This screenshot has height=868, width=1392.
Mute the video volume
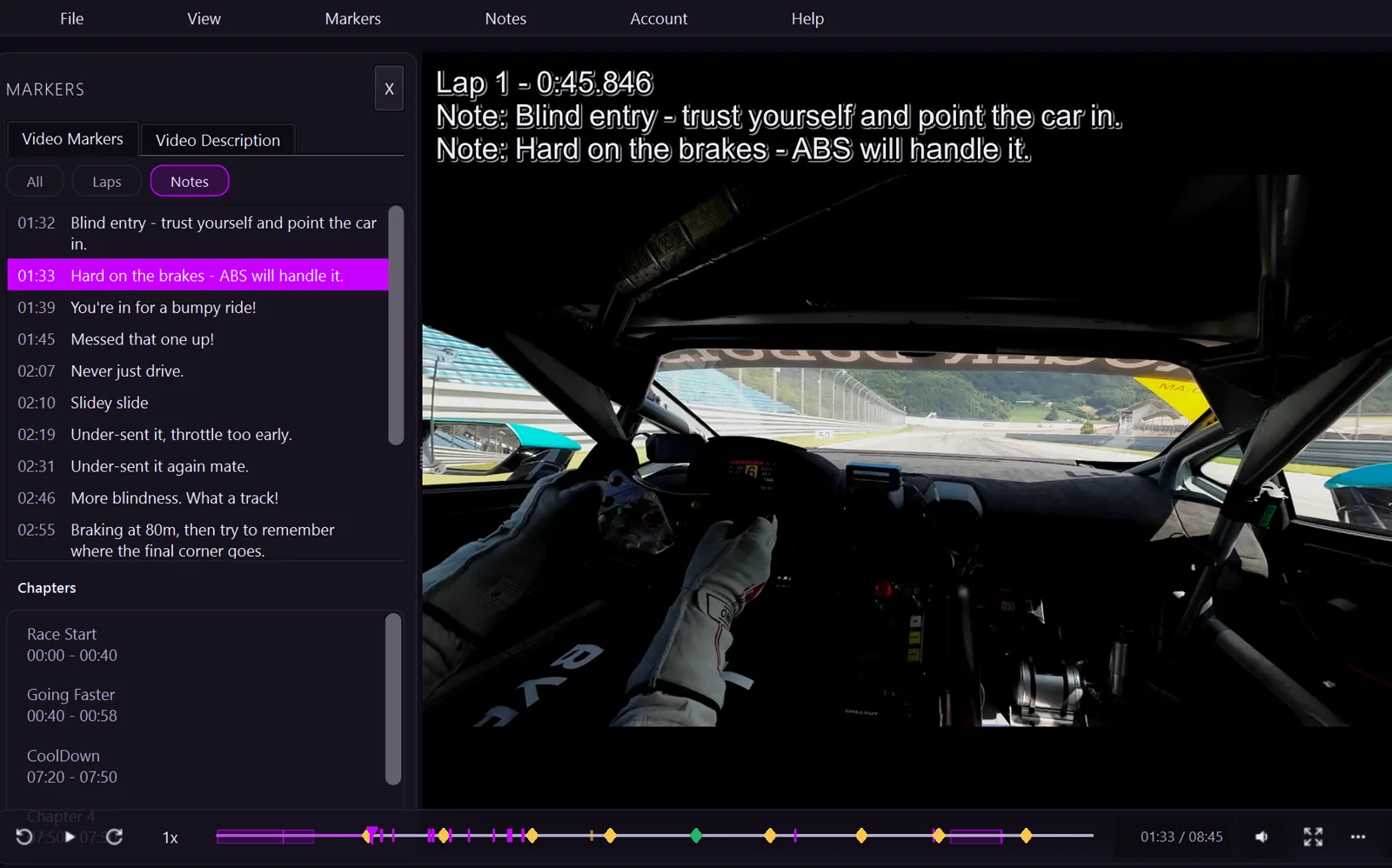pyautogui.click(x=1261, y=837)
